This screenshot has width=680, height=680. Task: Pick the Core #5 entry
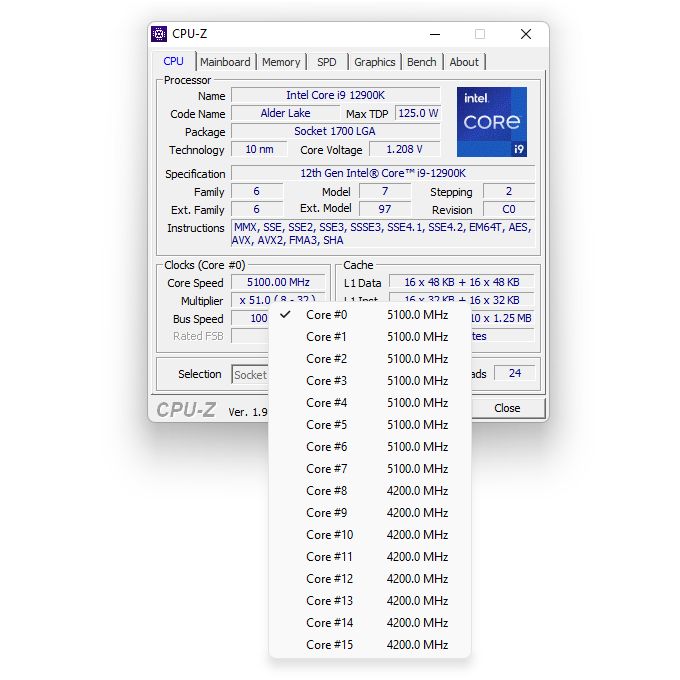tap(369, 425)
